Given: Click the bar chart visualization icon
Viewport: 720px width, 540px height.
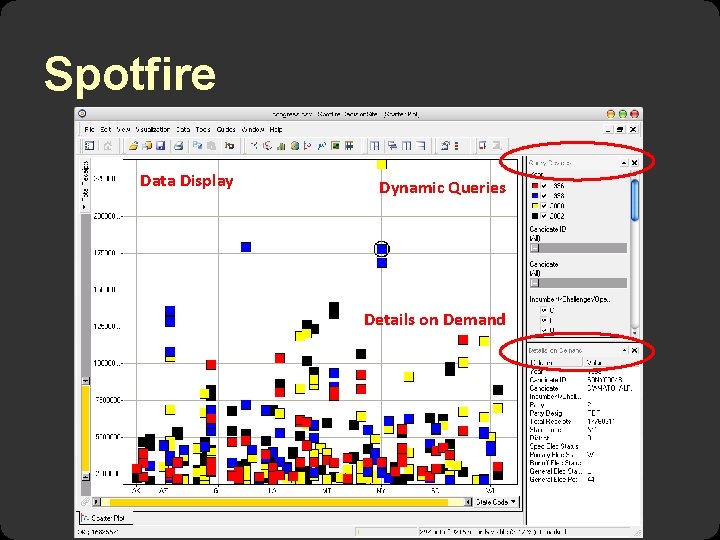Looking at the screenshot, I should pos(281,146).
